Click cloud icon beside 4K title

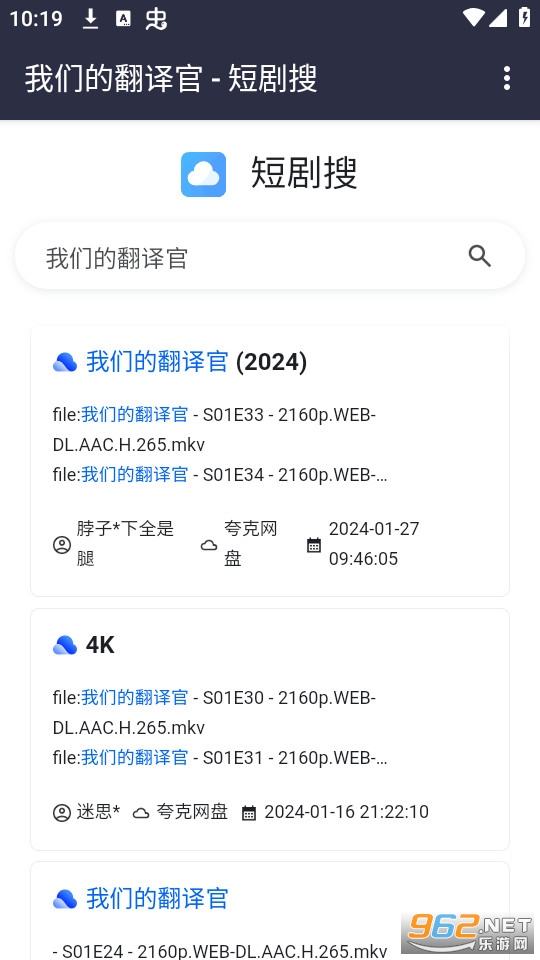[x=65, y=645]
